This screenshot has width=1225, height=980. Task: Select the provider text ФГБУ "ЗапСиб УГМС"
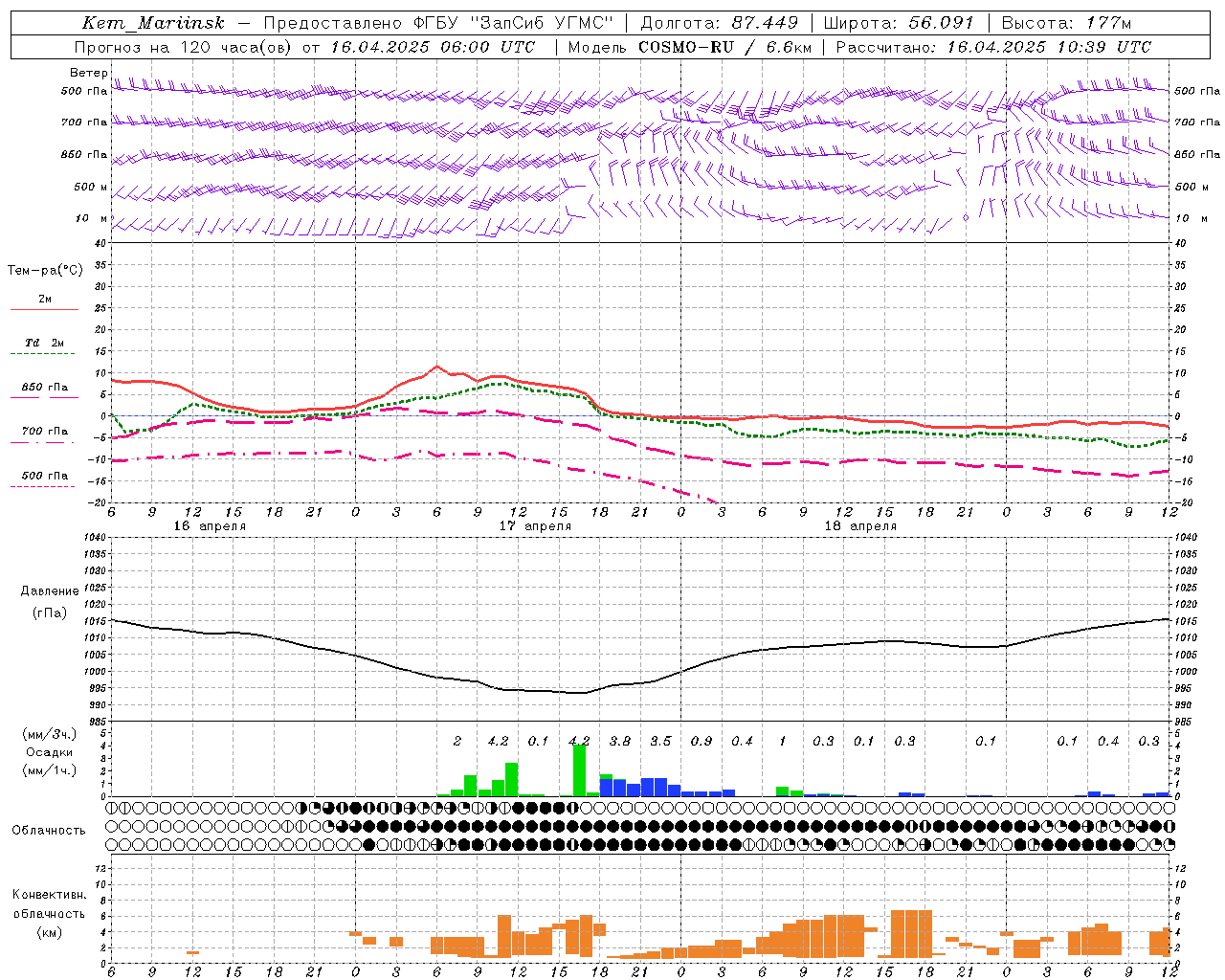[x=512, y=23]
